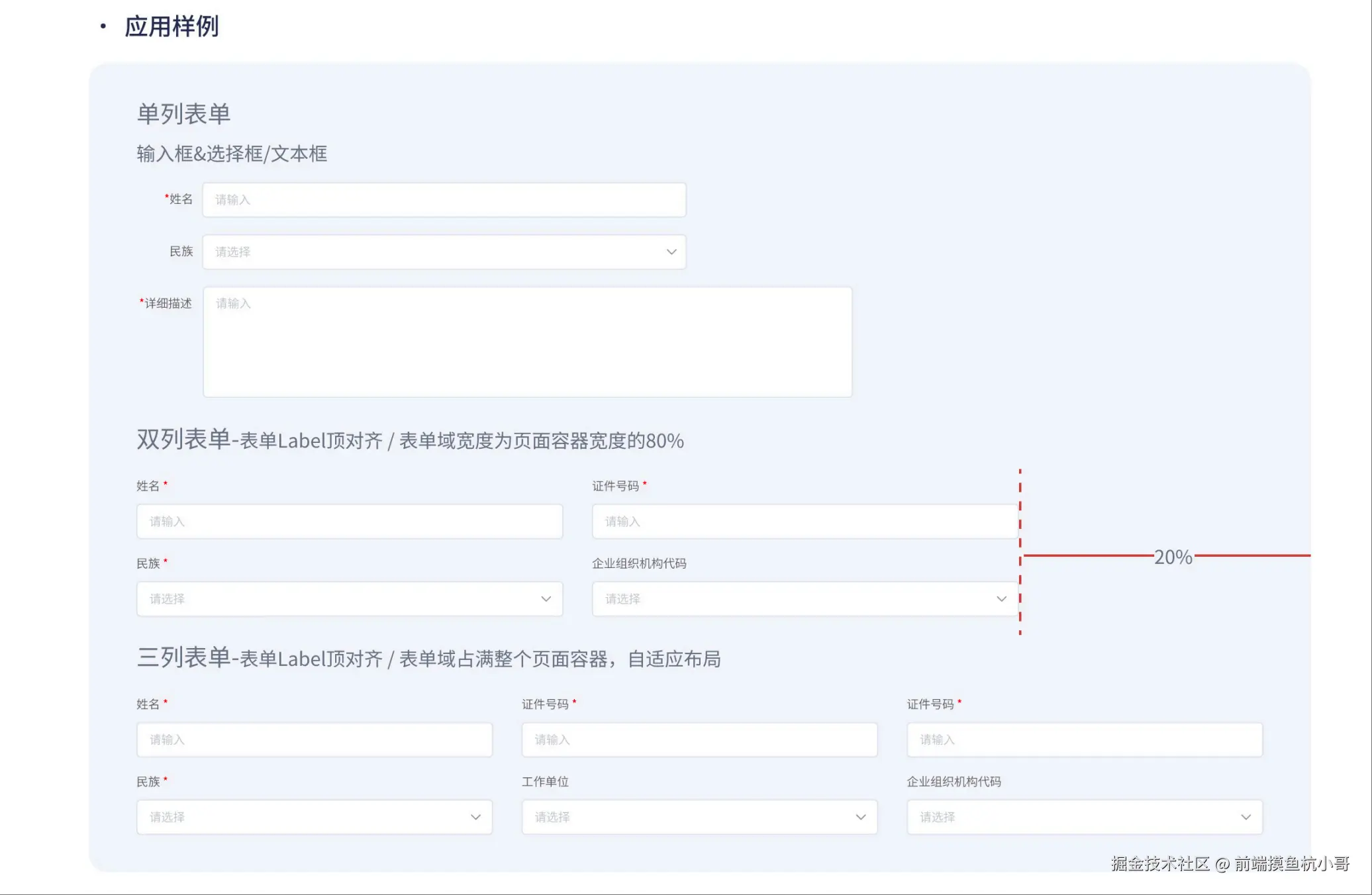Viewport: 1372px width, 895px height.
Task: Click the 姓名 input in single-column form
Action: coord(444,199)
